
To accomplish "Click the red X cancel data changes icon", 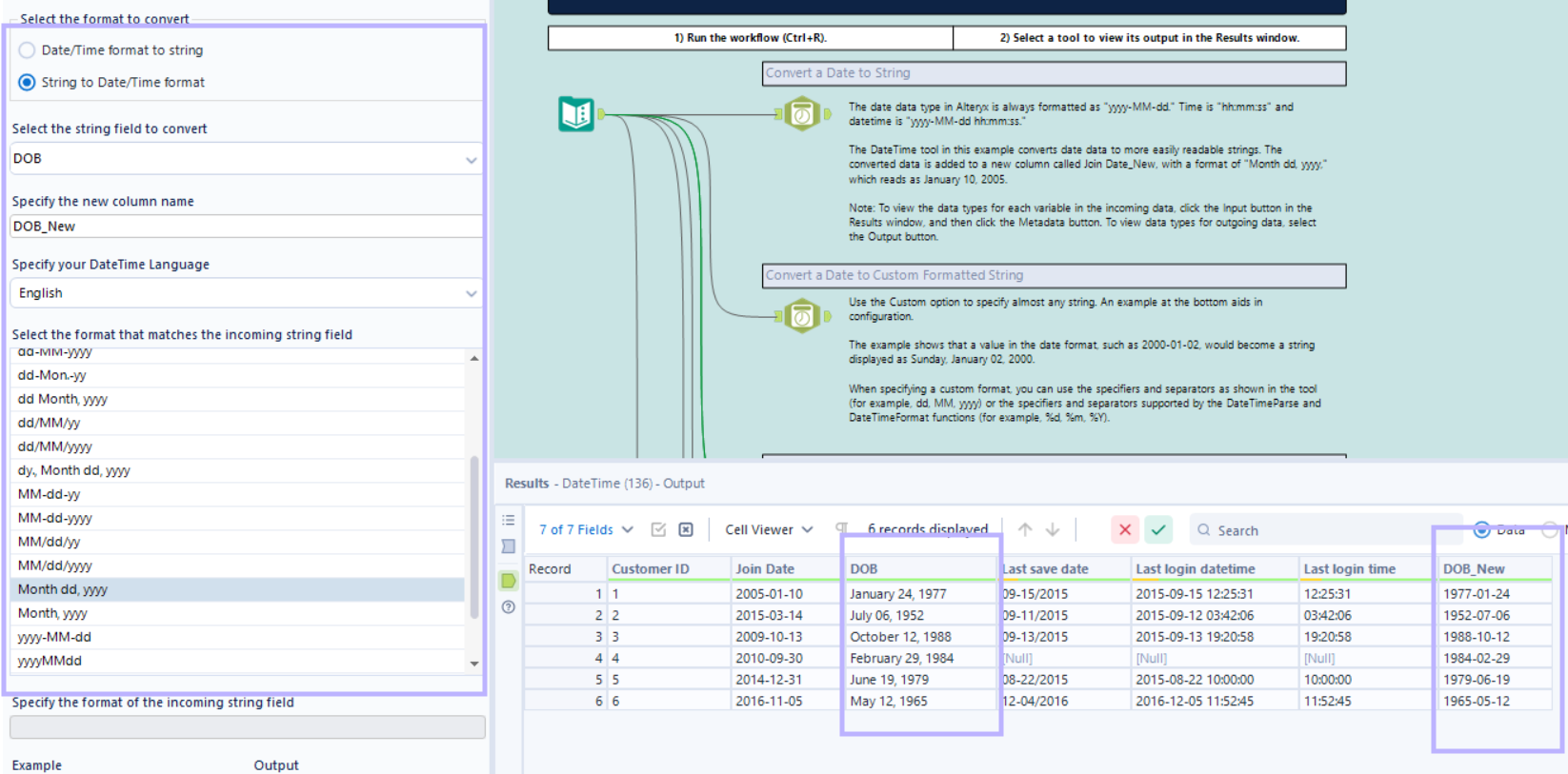I will 1125,529.
